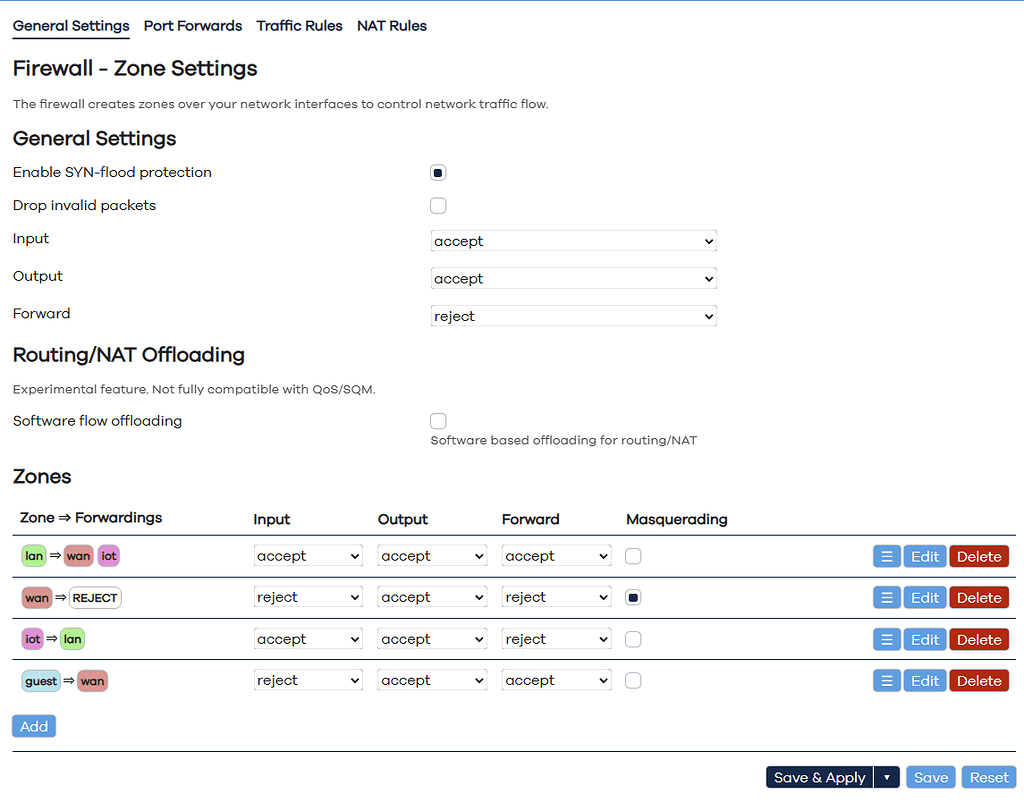The image size is (1024, 811).
Task: Switch to the Port Forwards tab
Action: tap(193, 26)
